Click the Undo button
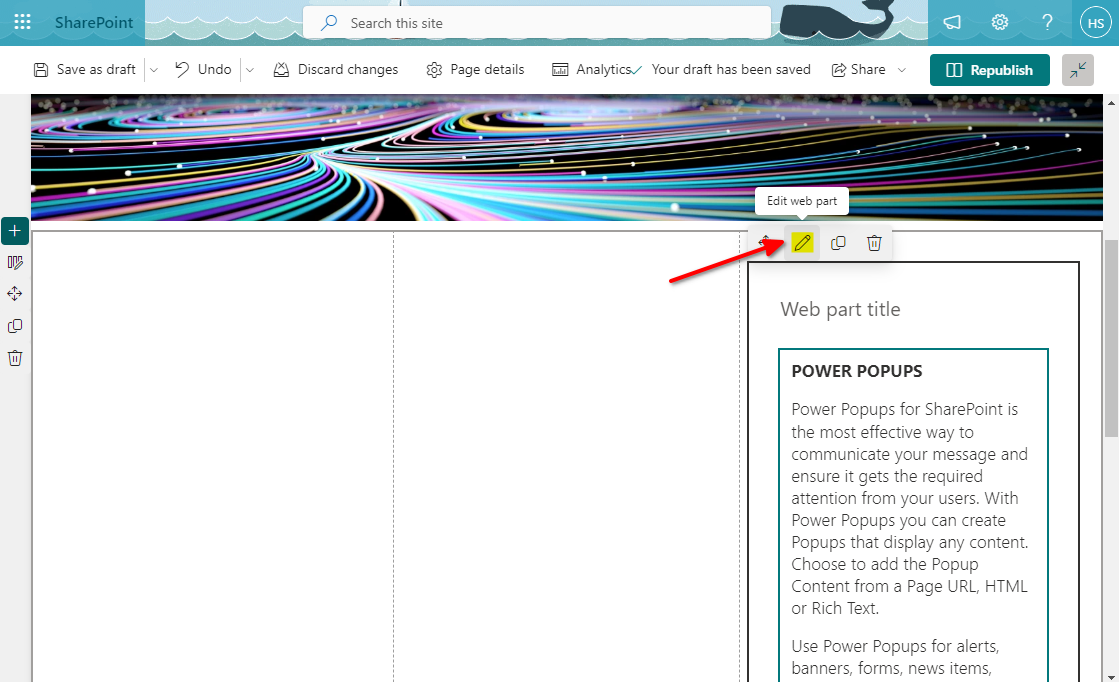 pyautogui.click(x=203, y=70)
